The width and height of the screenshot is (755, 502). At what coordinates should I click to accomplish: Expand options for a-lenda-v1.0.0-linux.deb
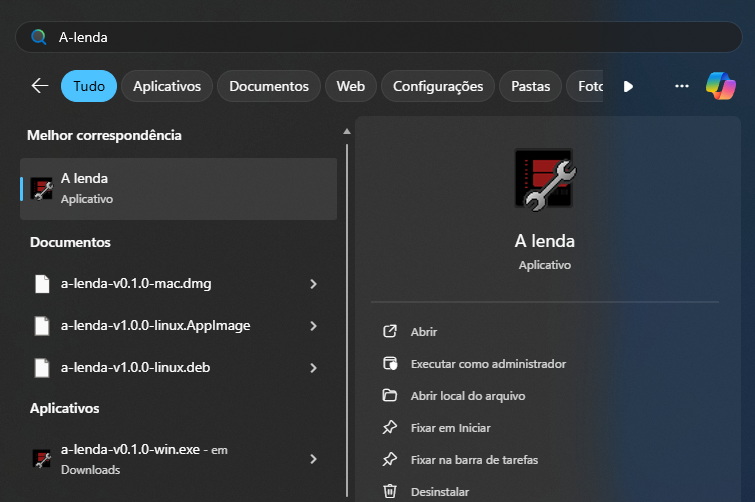(x=313, y=368)
